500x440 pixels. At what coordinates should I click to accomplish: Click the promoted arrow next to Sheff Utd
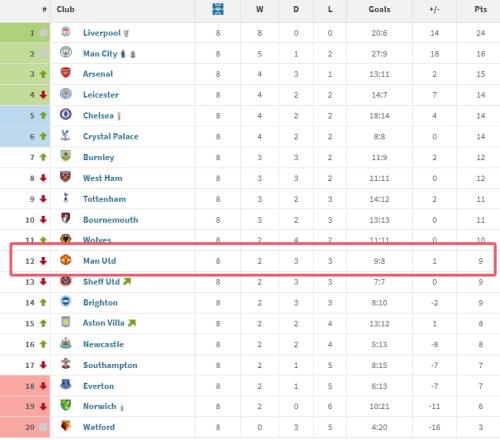(x=127, y=282)
